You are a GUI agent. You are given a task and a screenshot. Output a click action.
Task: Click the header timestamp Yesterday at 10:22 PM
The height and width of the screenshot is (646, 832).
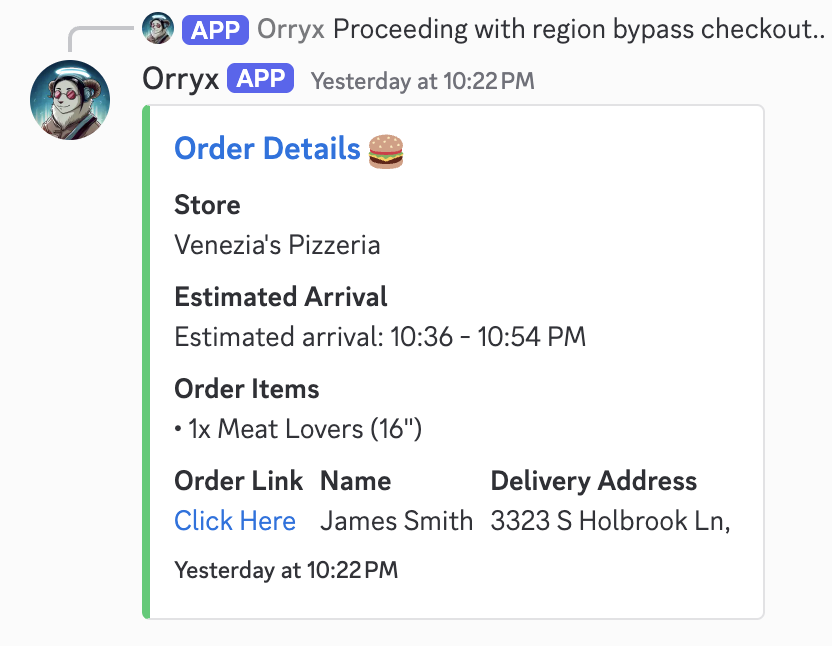(422, 81)
